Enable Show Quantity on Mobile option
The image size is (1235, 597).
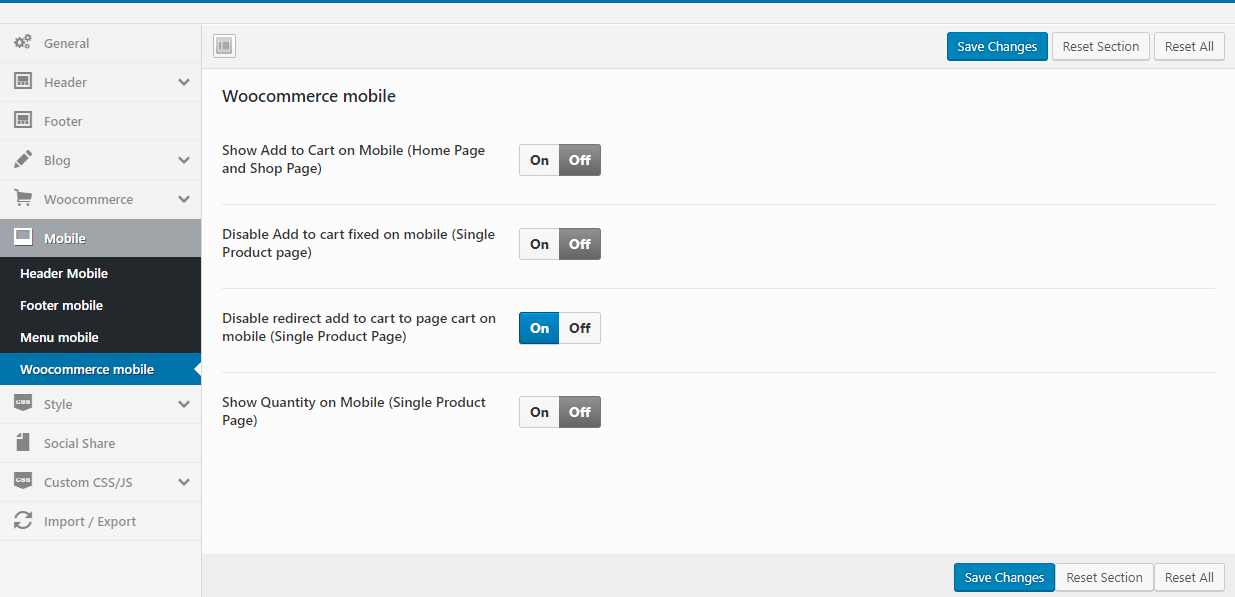tap(539, 412)
